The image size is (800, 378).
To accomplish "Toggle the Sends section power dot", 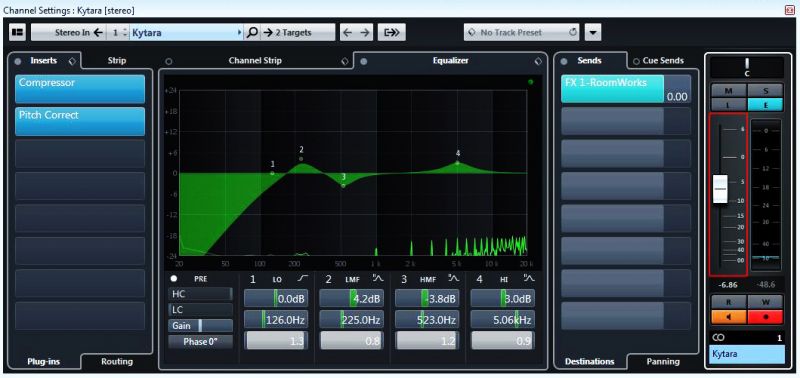I will pos(564,61).
